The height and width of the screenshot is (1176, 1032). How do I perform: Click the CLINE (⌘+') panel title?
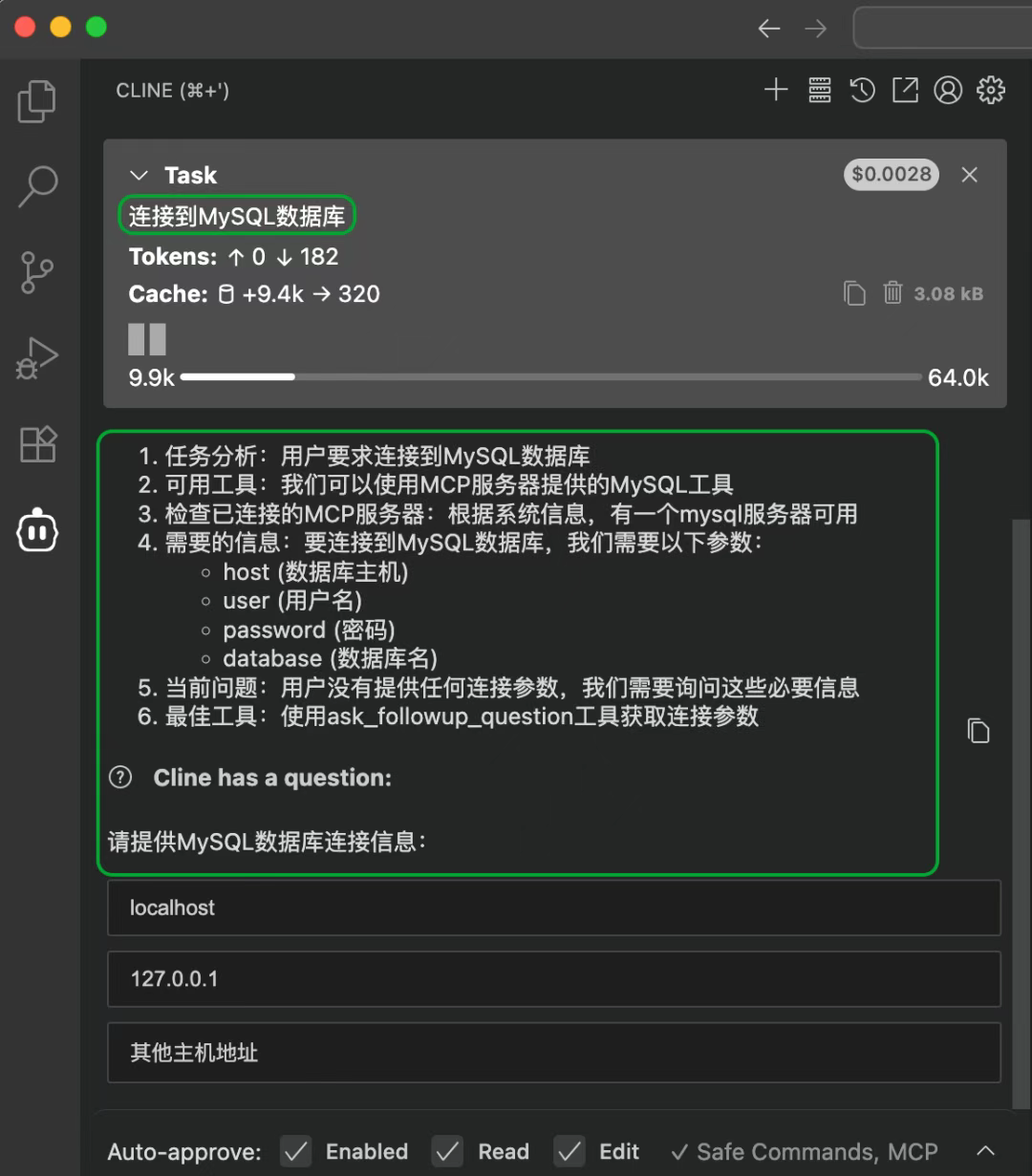point(173,91)
